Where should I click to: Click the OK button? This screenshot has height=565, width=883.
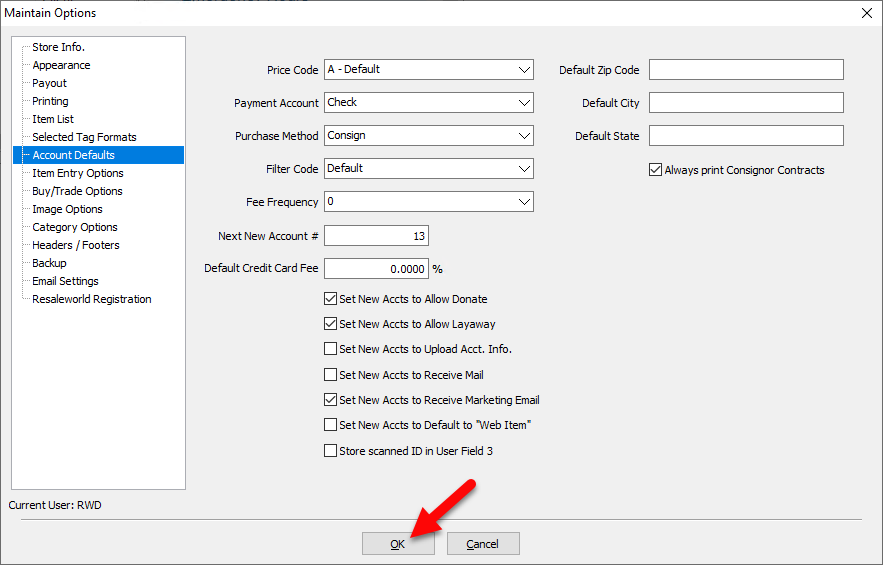398,544
